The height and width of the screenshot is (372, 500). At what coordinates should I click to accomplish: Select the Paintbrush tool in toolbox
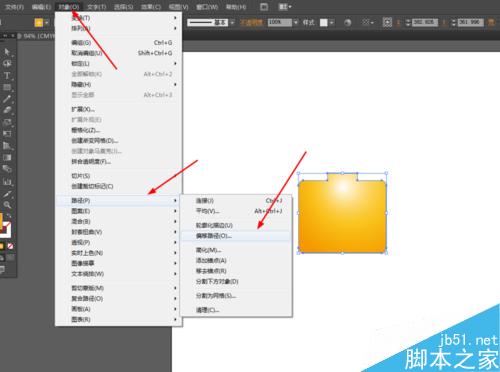pos(7,99)
